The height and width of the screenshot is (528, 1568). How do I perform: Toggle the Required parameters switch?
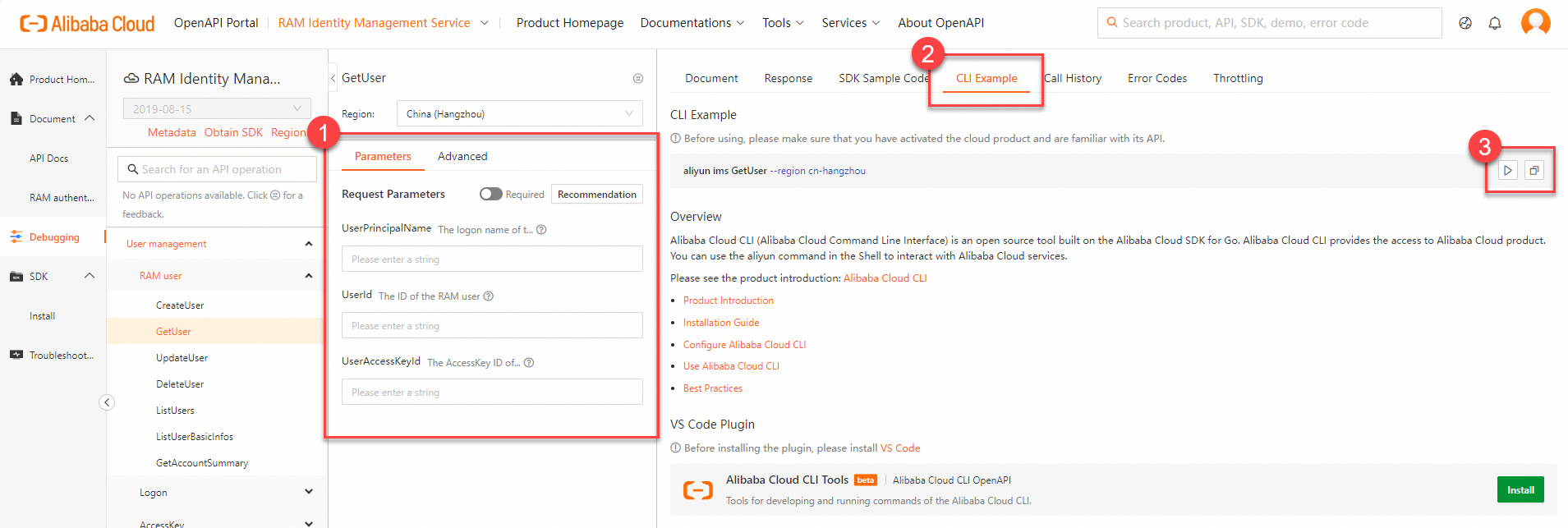491,195
